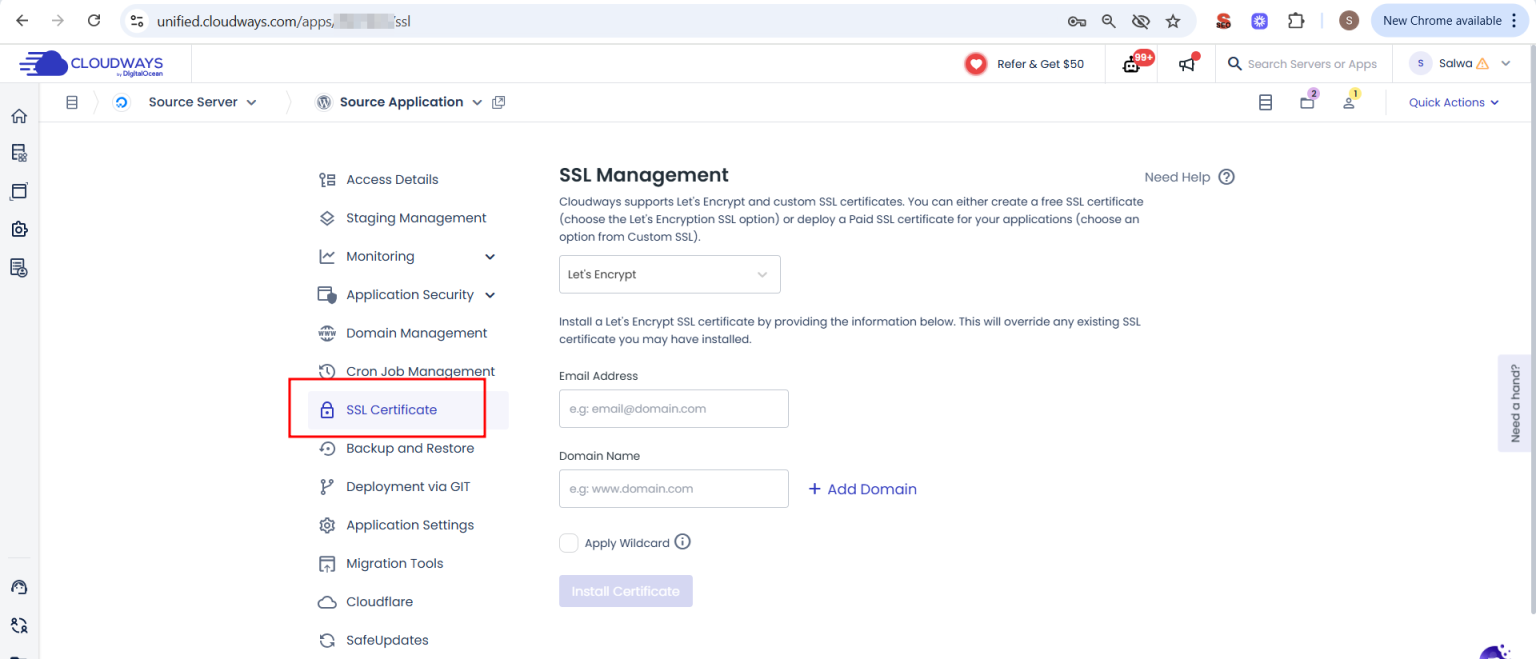Open the Let's Encrypt SSL type dropdown

coord(669,274)
